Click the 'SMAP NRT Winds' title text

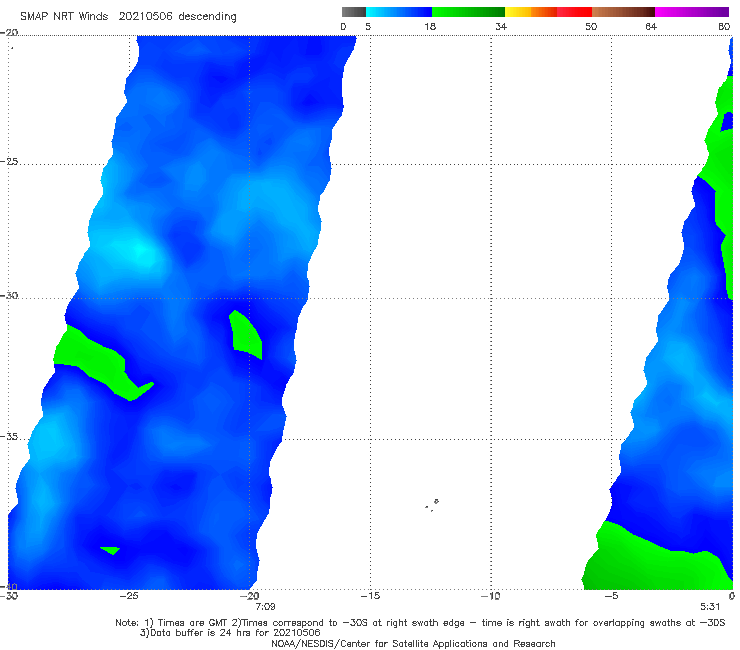(64, 16)
